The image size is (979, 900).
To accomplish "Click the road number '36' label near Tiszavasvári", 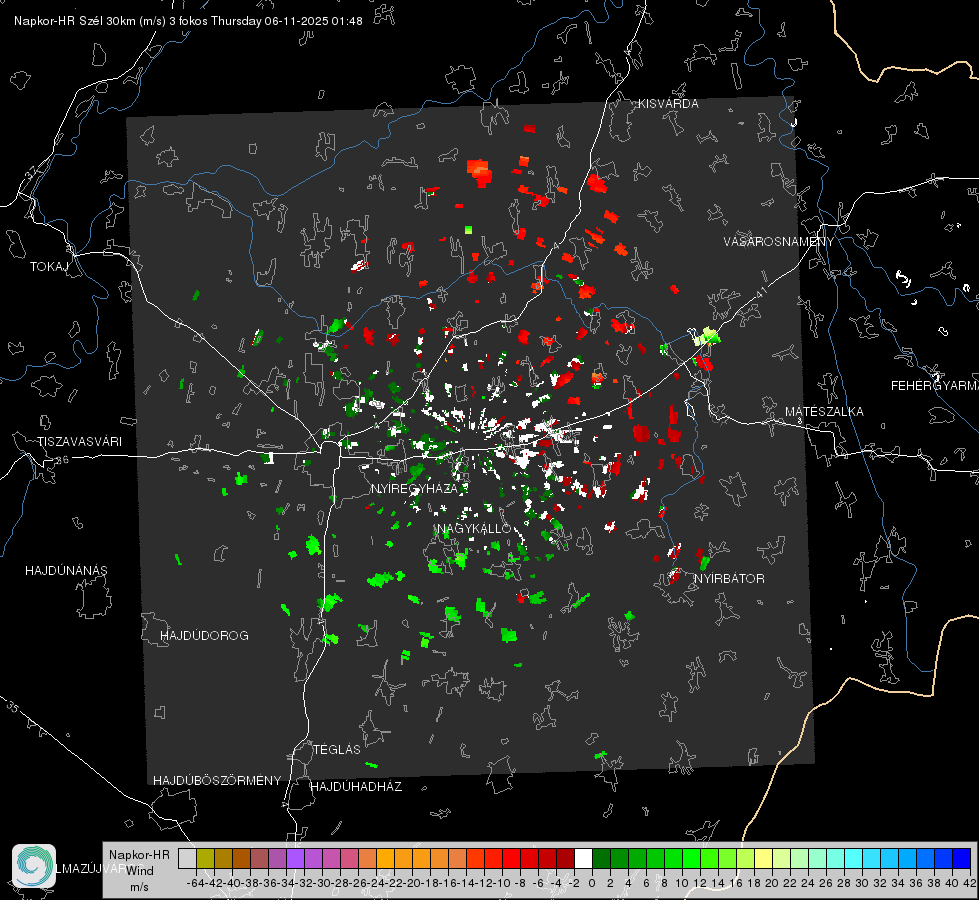I will [62, 460].
